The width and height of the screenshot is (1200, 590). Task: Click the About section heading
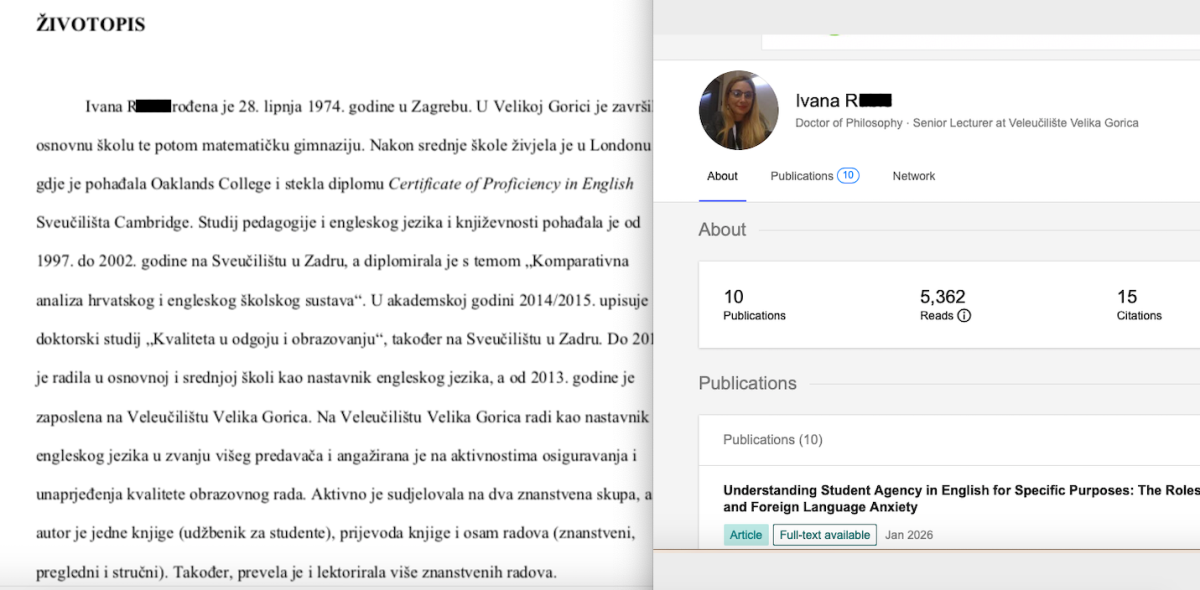[x=722, y=230]
